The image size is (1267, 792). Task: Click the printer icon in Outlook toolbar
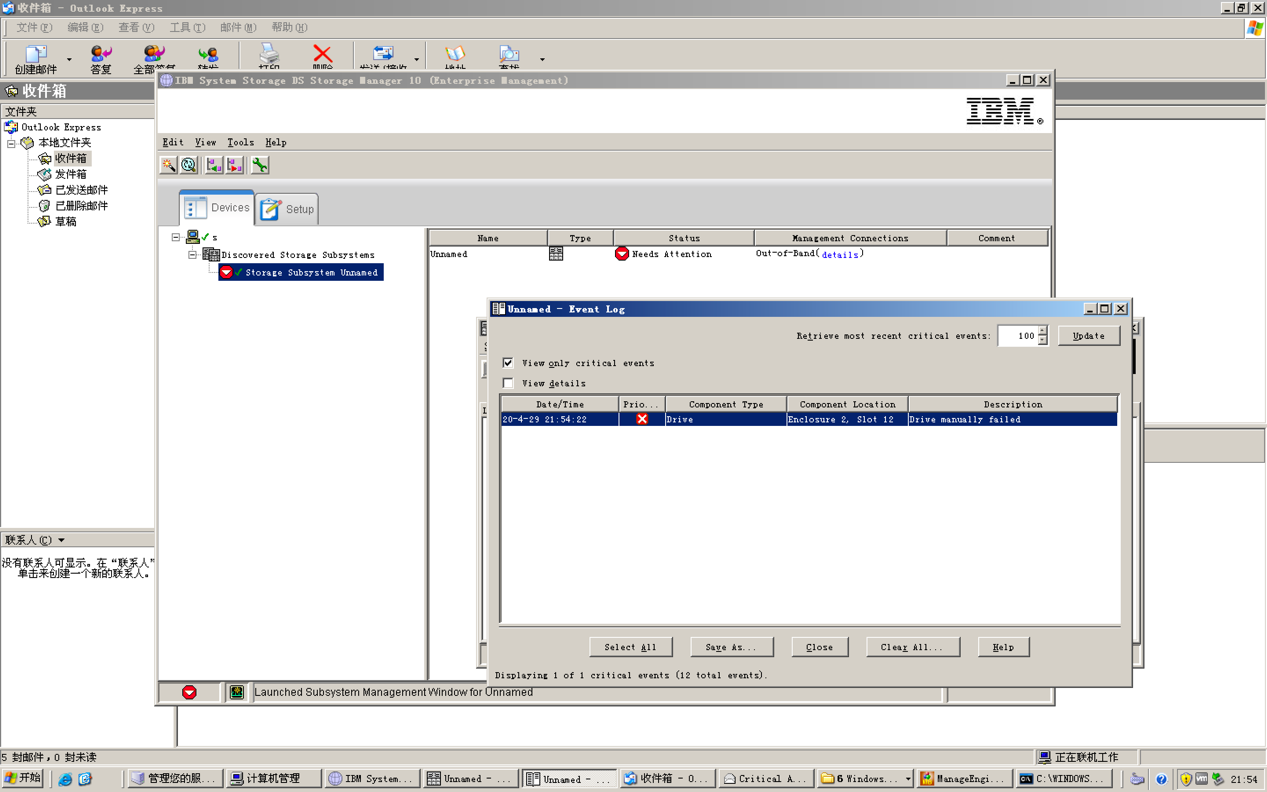tap(269, 55)
